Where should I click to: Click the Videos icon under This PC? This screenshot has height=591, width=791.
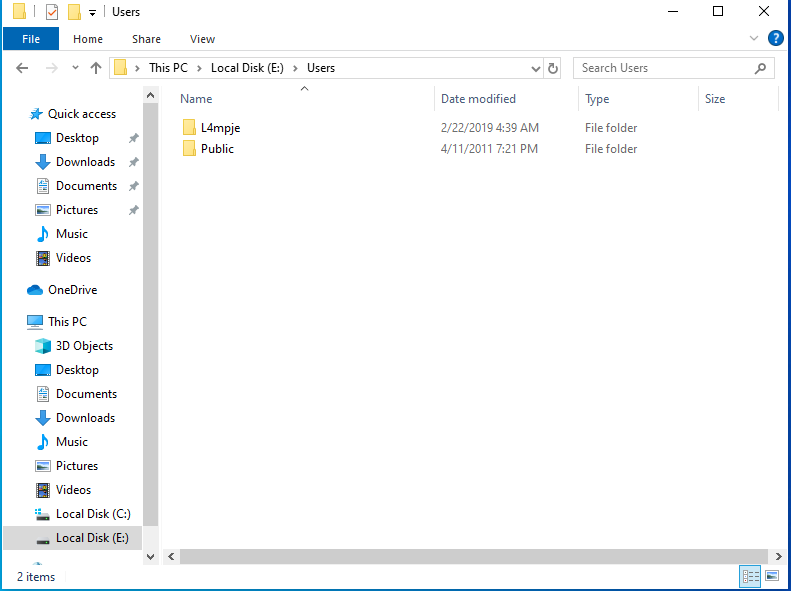click(x=43, y=490)
